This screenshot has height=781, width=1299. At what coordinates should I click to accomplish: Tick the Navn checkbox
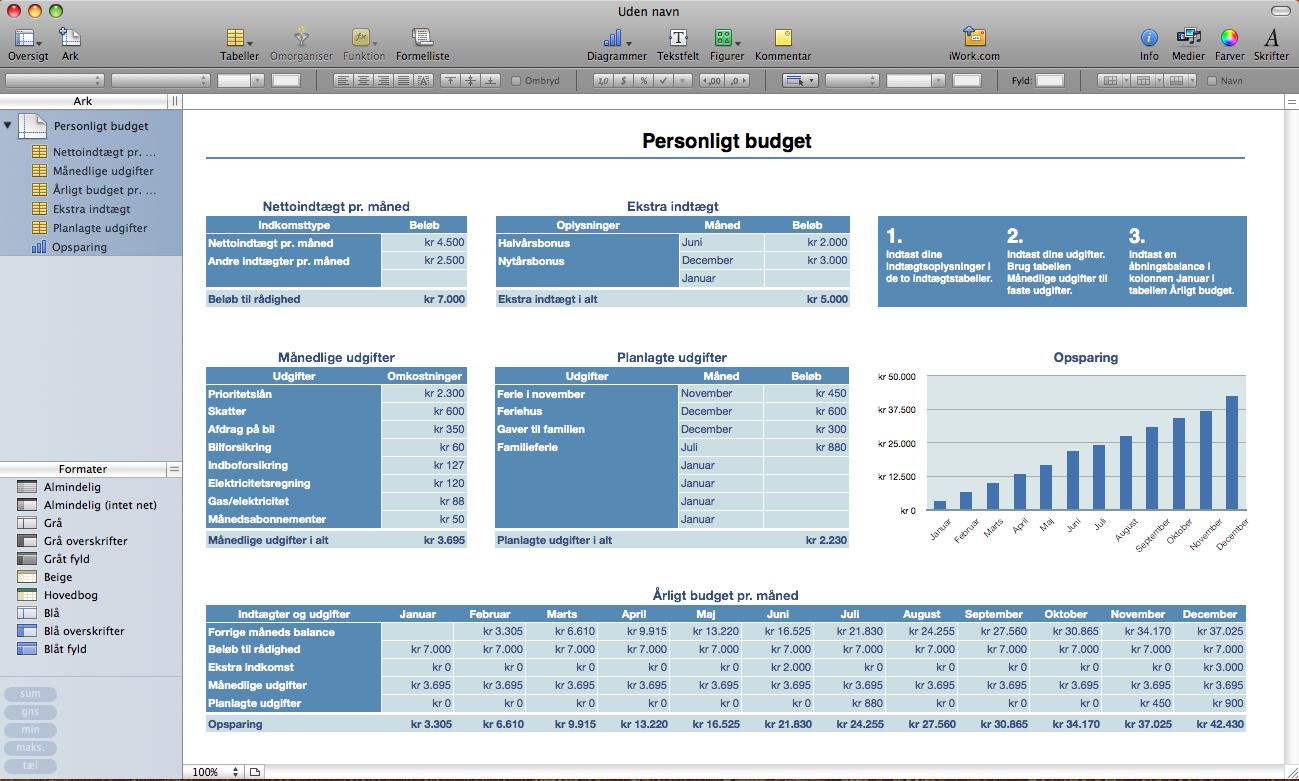1213,81
